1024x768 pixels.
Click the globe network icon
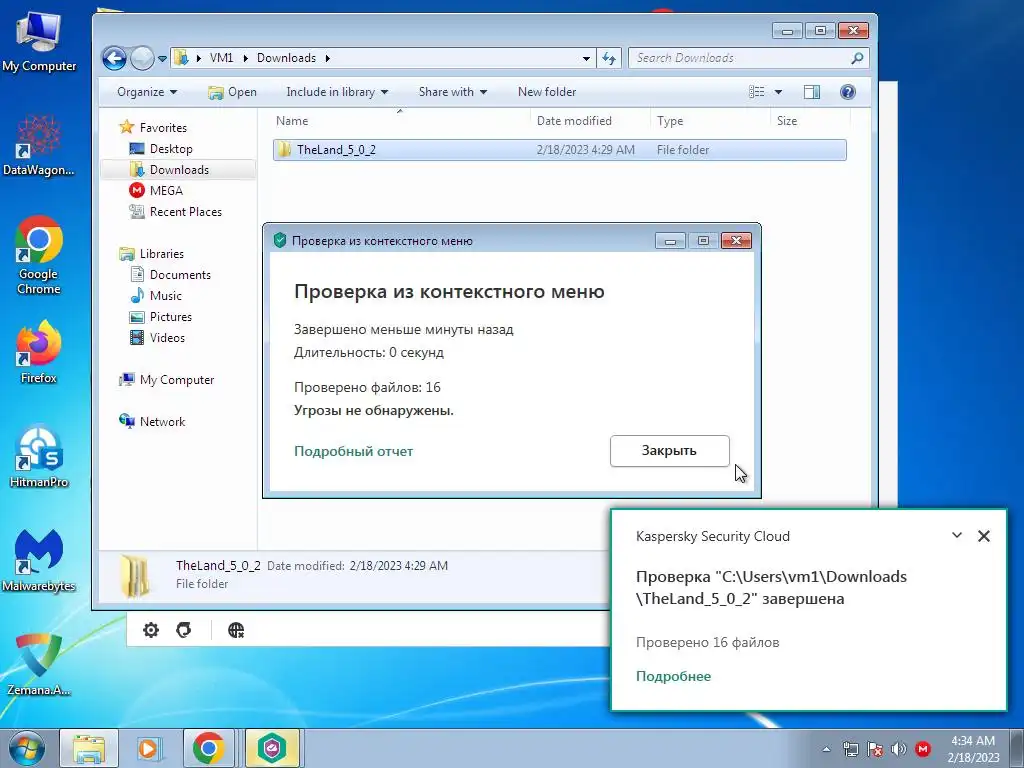pyautogui.click(x=236, y=630)
